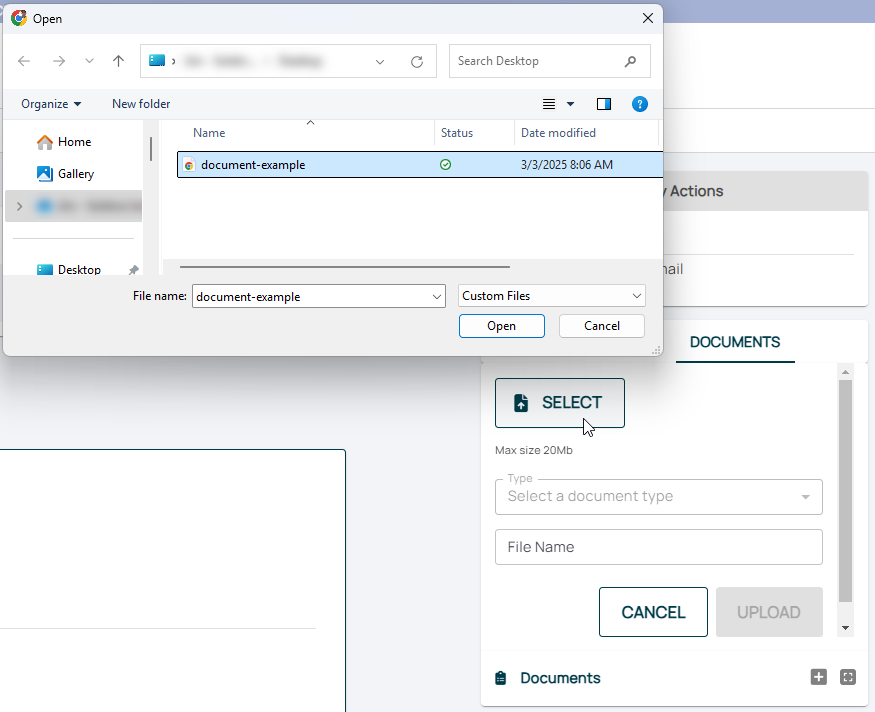This screenshot has width=875, height=712.
Task: Expand the File name combo box
Action: coord(436,296)
